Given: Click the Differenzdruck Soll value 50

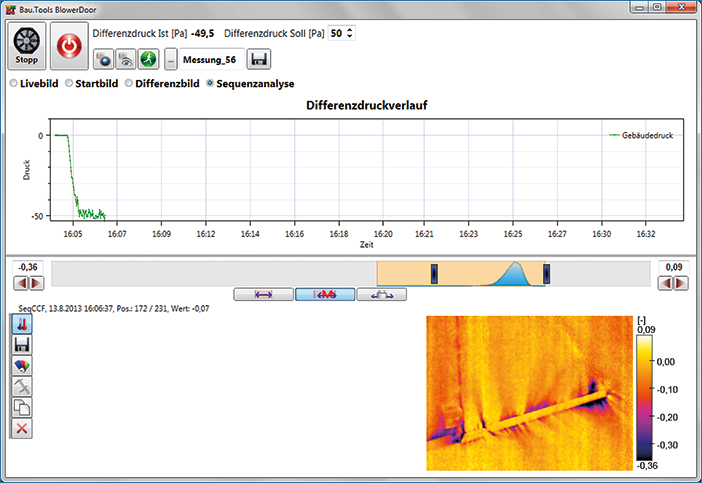Looking at the screenshot, I should coord(336,33).
